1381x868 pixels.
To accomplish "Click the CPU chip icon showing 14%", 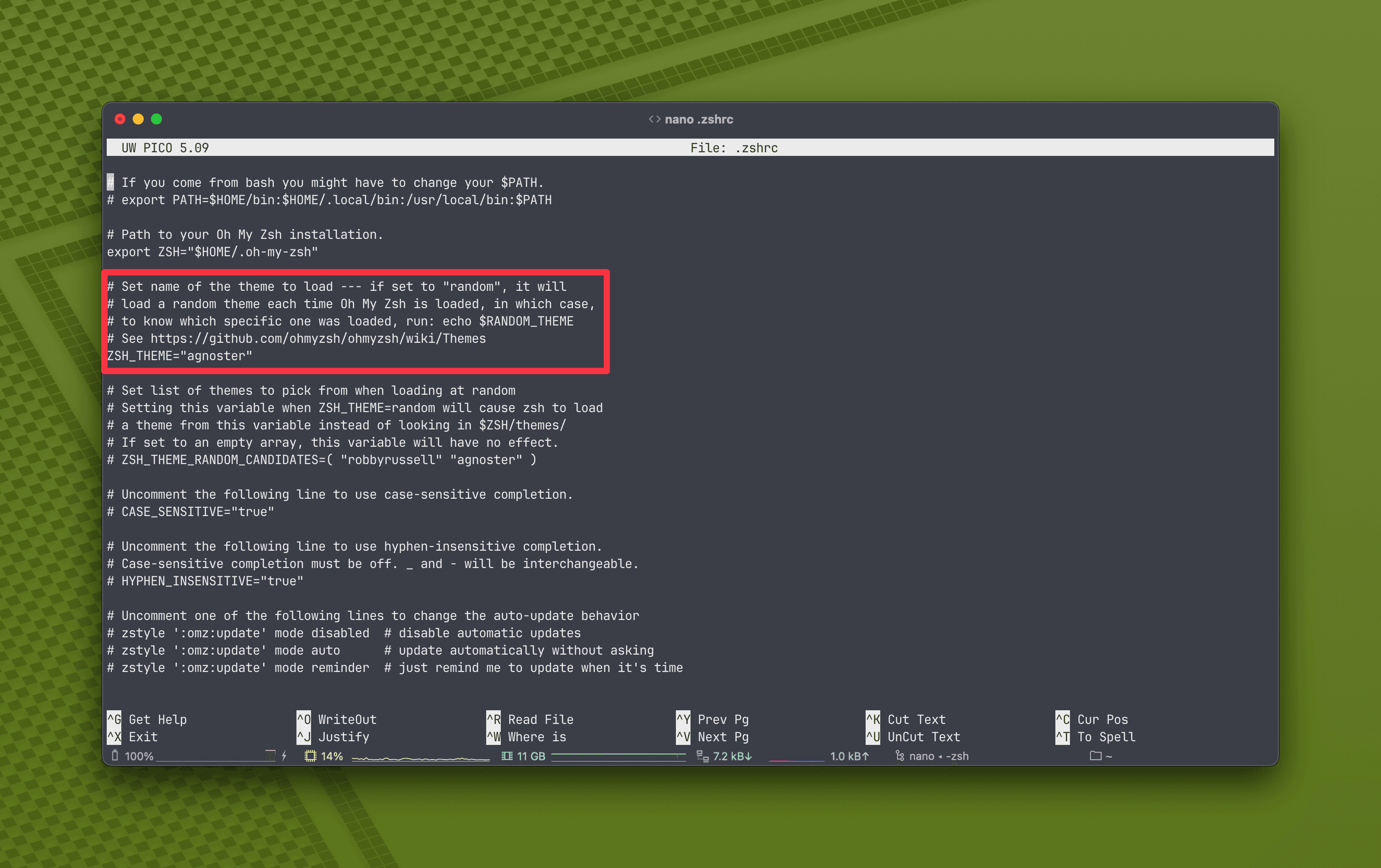I will pos(310,756).
